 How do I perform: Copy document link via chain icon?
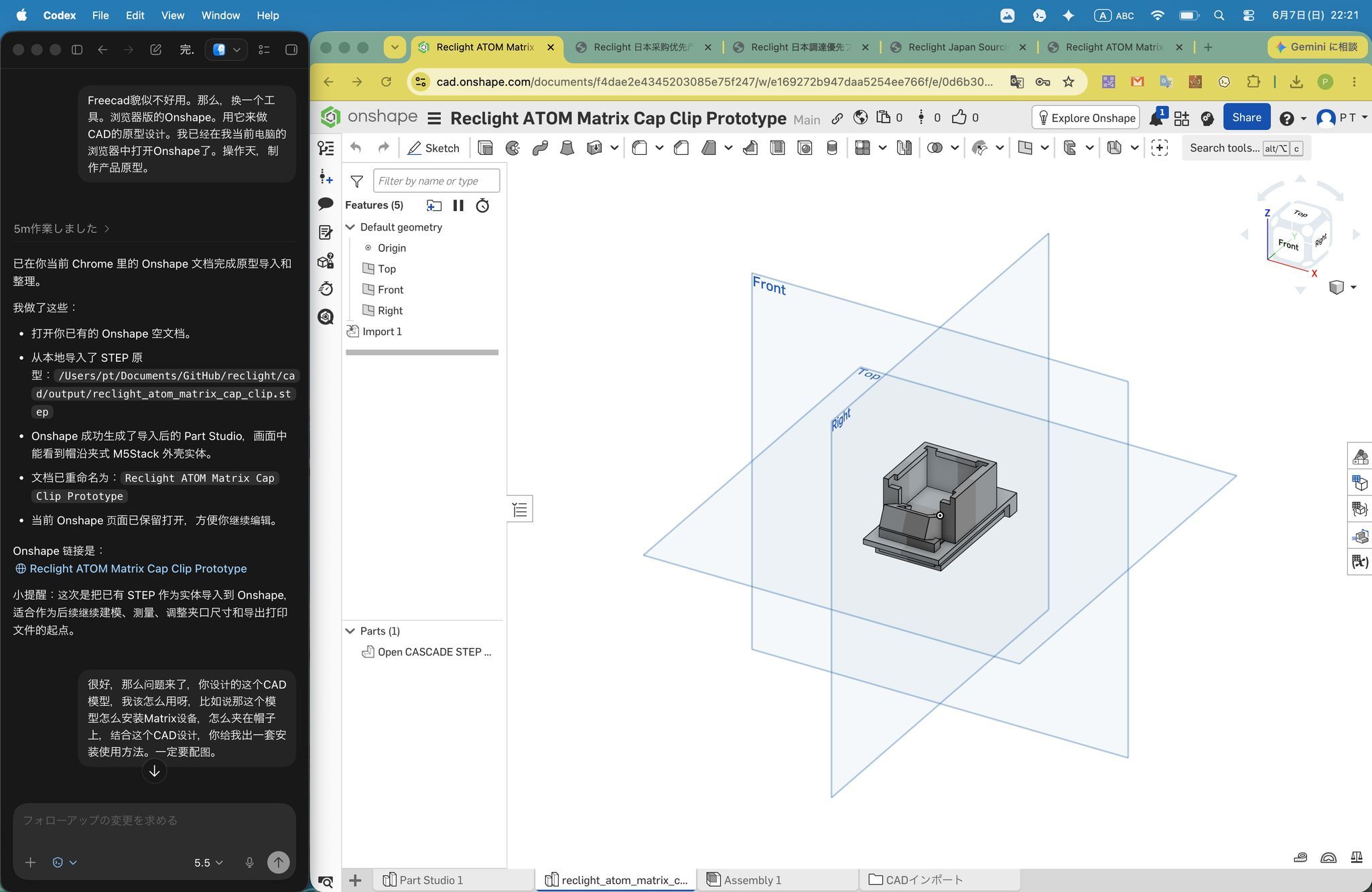pyautogui.click(x=837, y=119)
